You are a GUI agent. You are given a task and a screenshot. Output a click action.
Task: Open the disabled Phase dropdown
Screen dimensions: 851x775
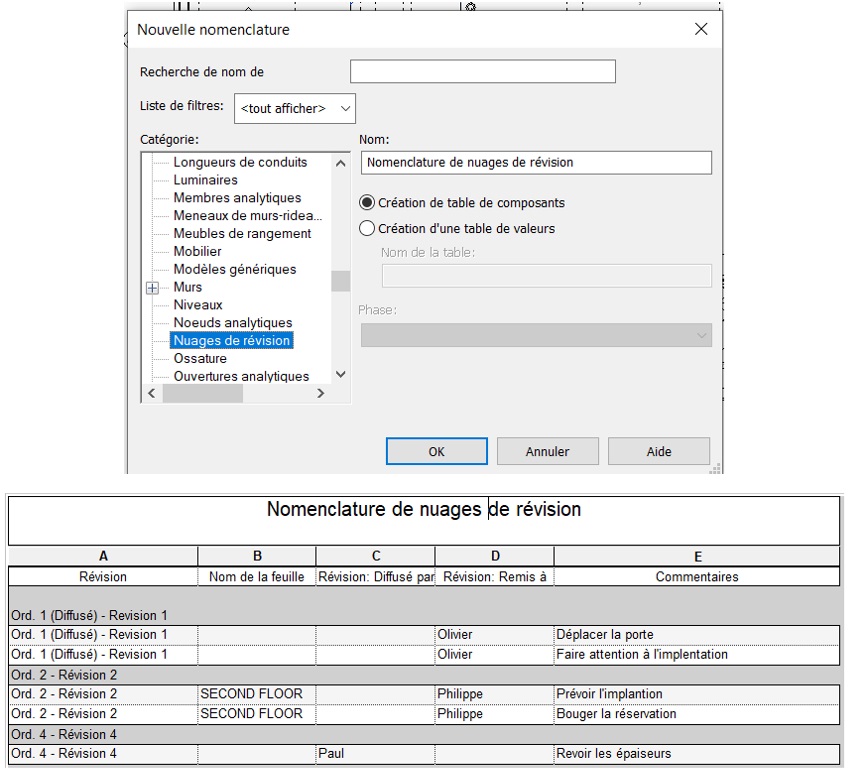pos(535,336)
